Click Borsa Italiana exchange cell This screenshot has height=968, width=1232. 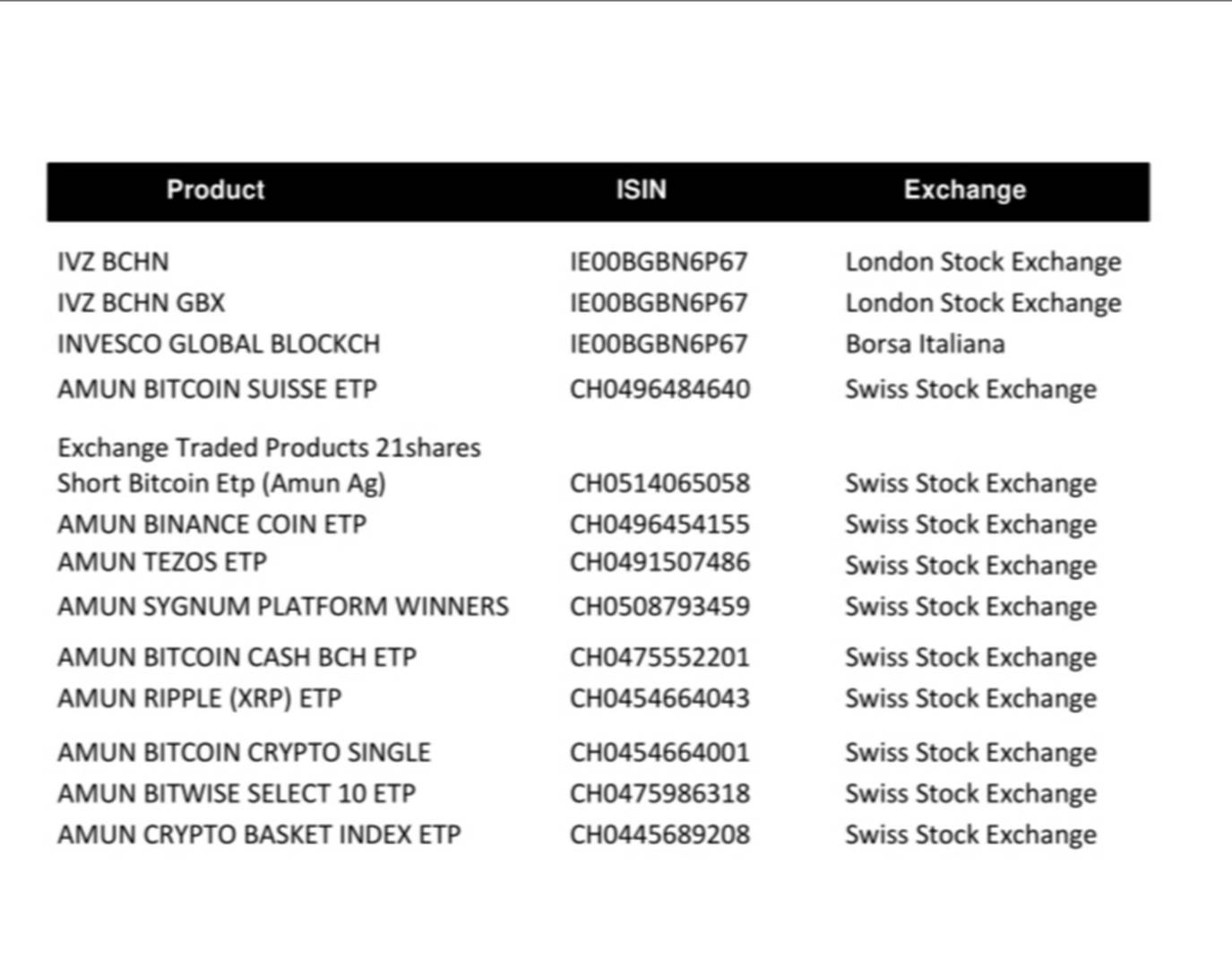(925, 344)
